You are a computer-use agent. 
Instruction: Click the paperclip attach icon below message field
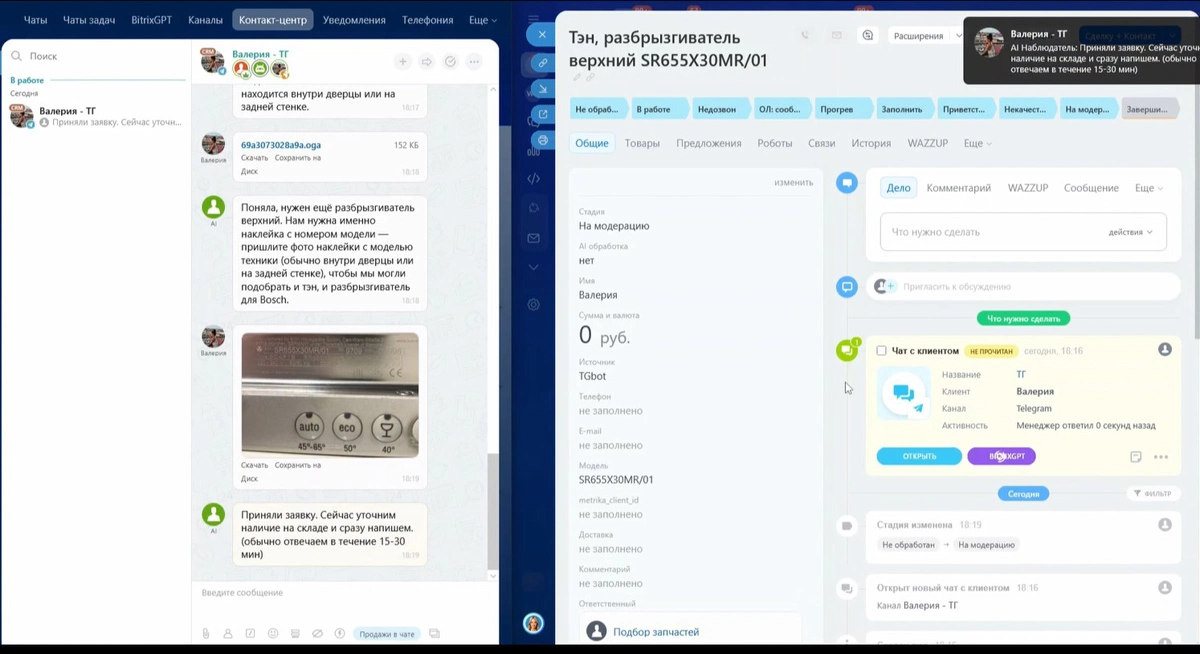(206, 633)
